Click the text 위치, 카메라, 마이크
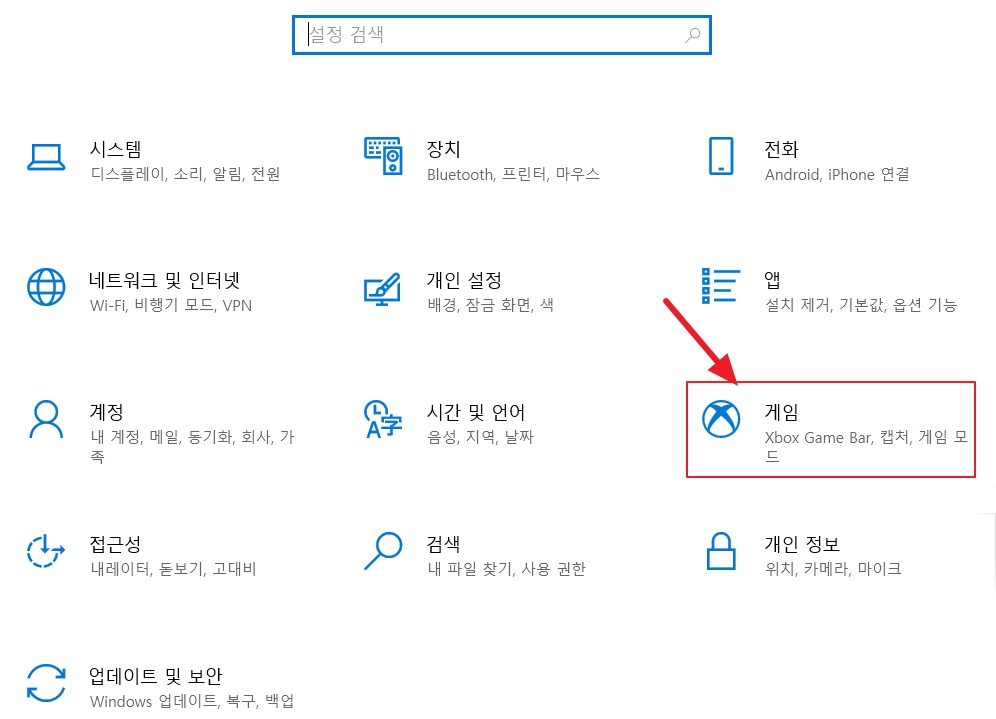The height and width of the screenshot is (719, 996). pyautogui.click(x=833, y=568)
